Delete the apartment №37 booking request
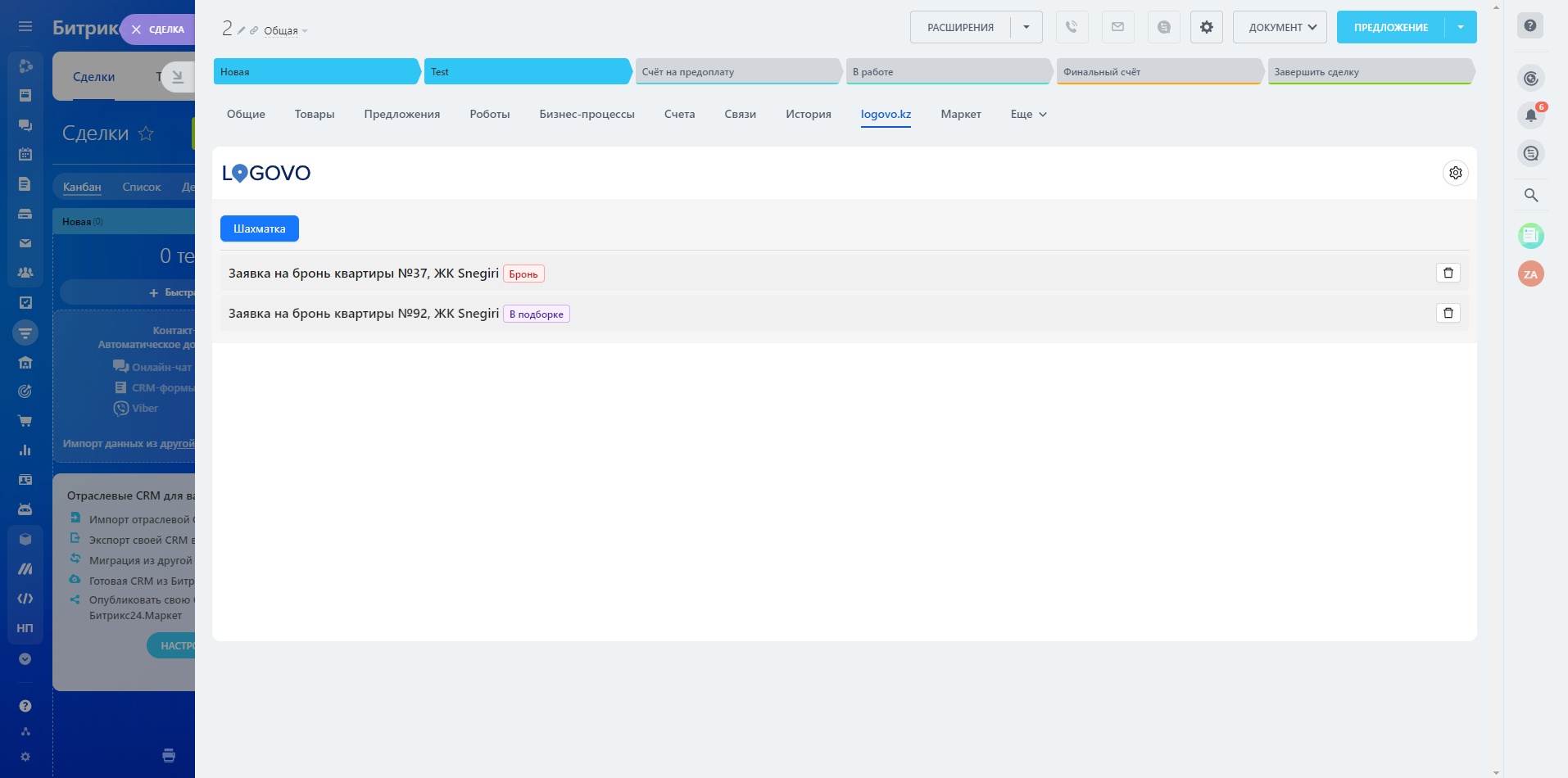This screenshot has height=778, width=1568. click(x=1448, y=273)
